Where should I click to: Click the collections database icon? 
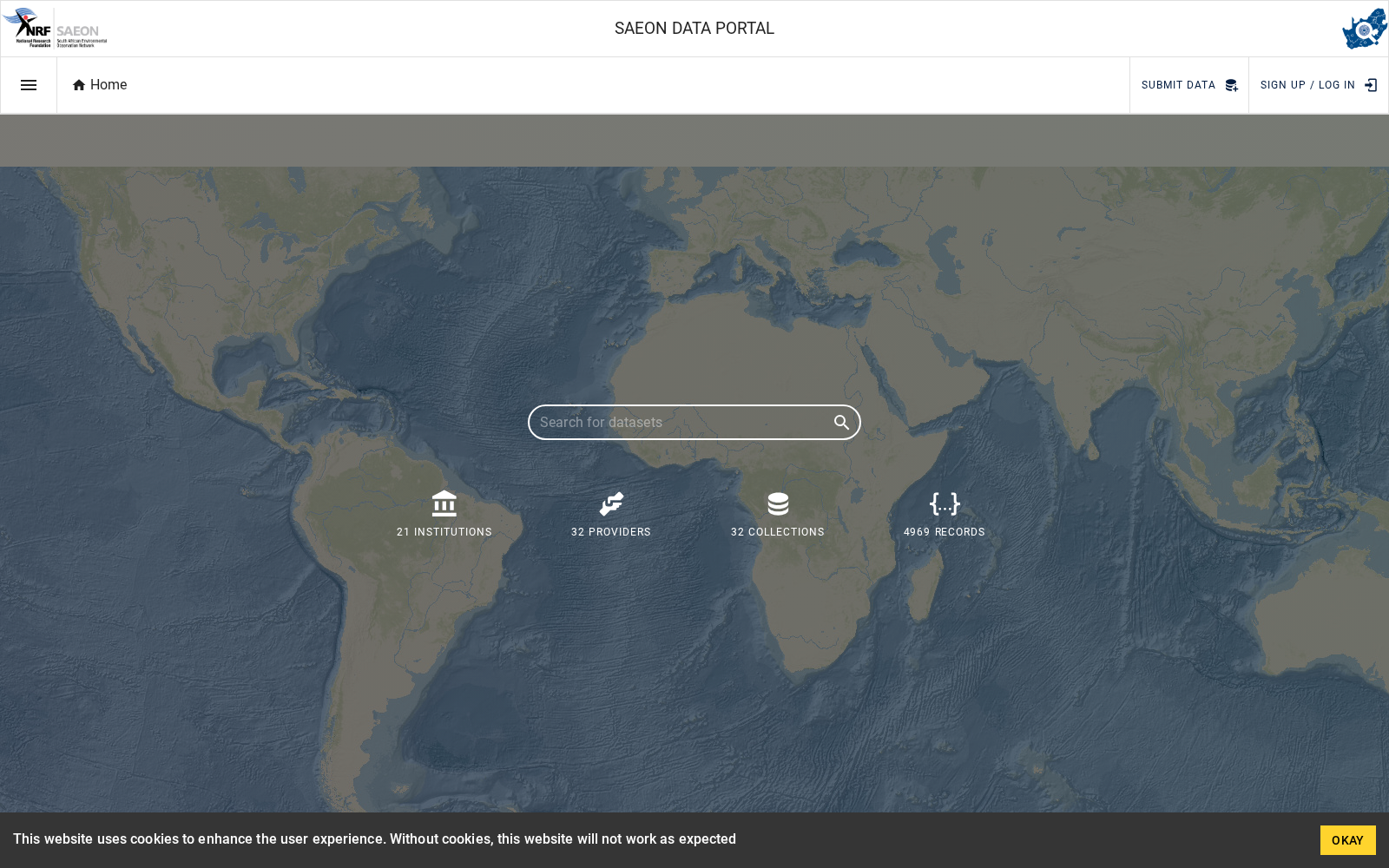pyautogui.click(x=778, y=504)
